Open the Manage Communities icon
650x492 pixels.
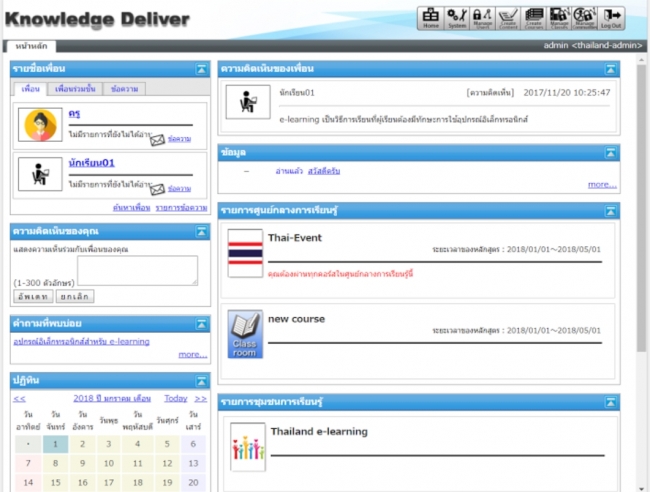tap(585, 18)
